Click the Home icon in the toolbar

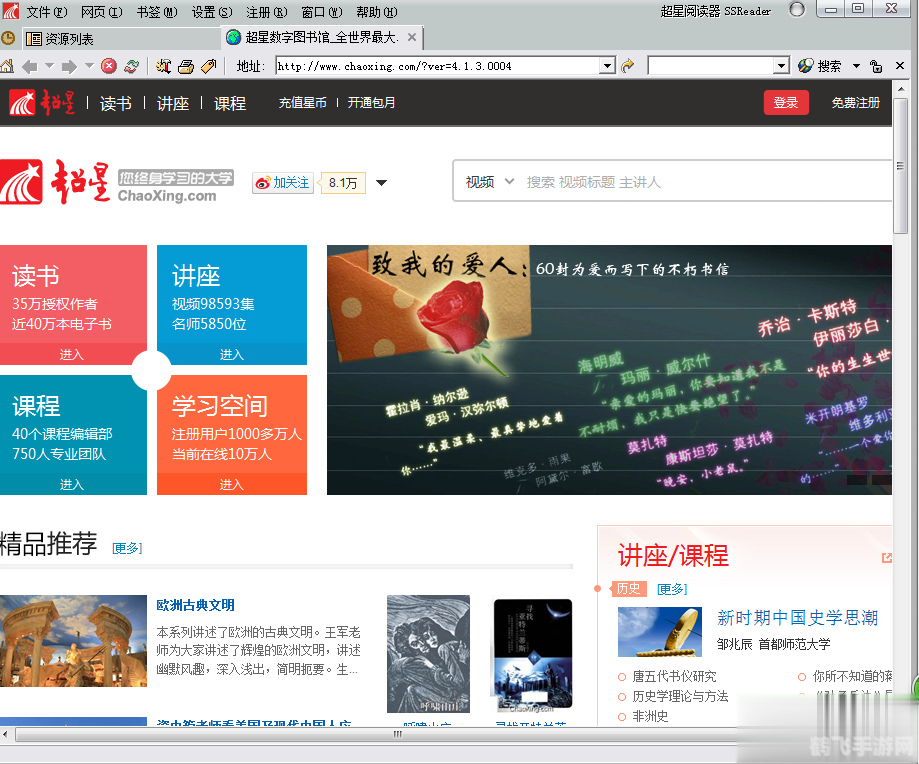7,66
